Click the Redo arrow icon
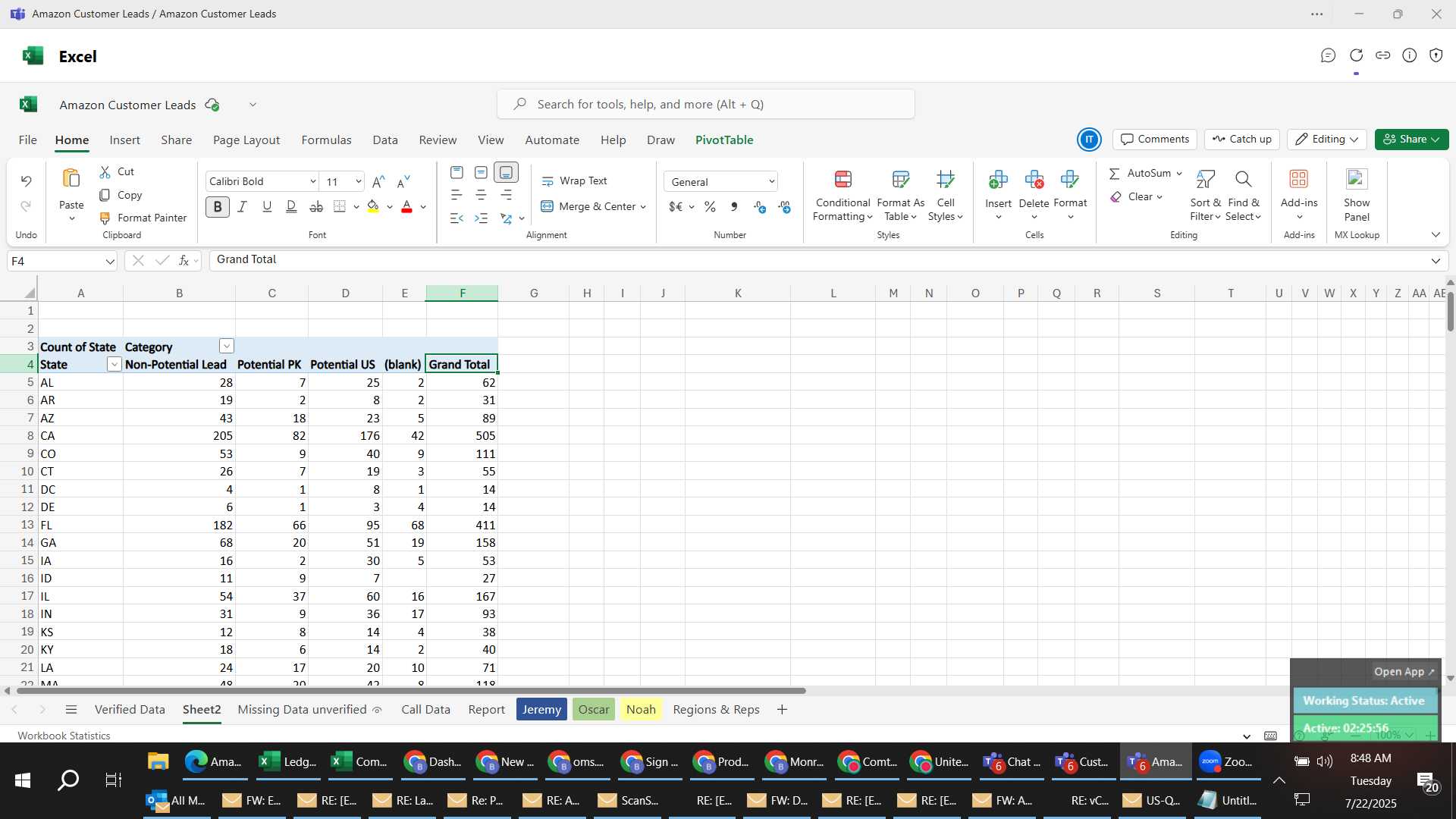This screenshot has height=819, width=1456. coord(26,206)
